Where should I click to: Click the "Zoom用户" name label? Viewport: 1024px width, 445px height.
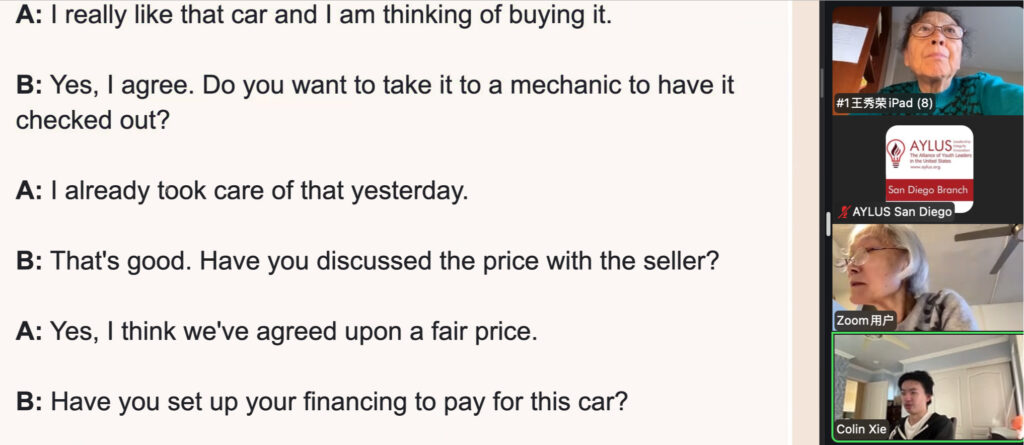(865, 321)
